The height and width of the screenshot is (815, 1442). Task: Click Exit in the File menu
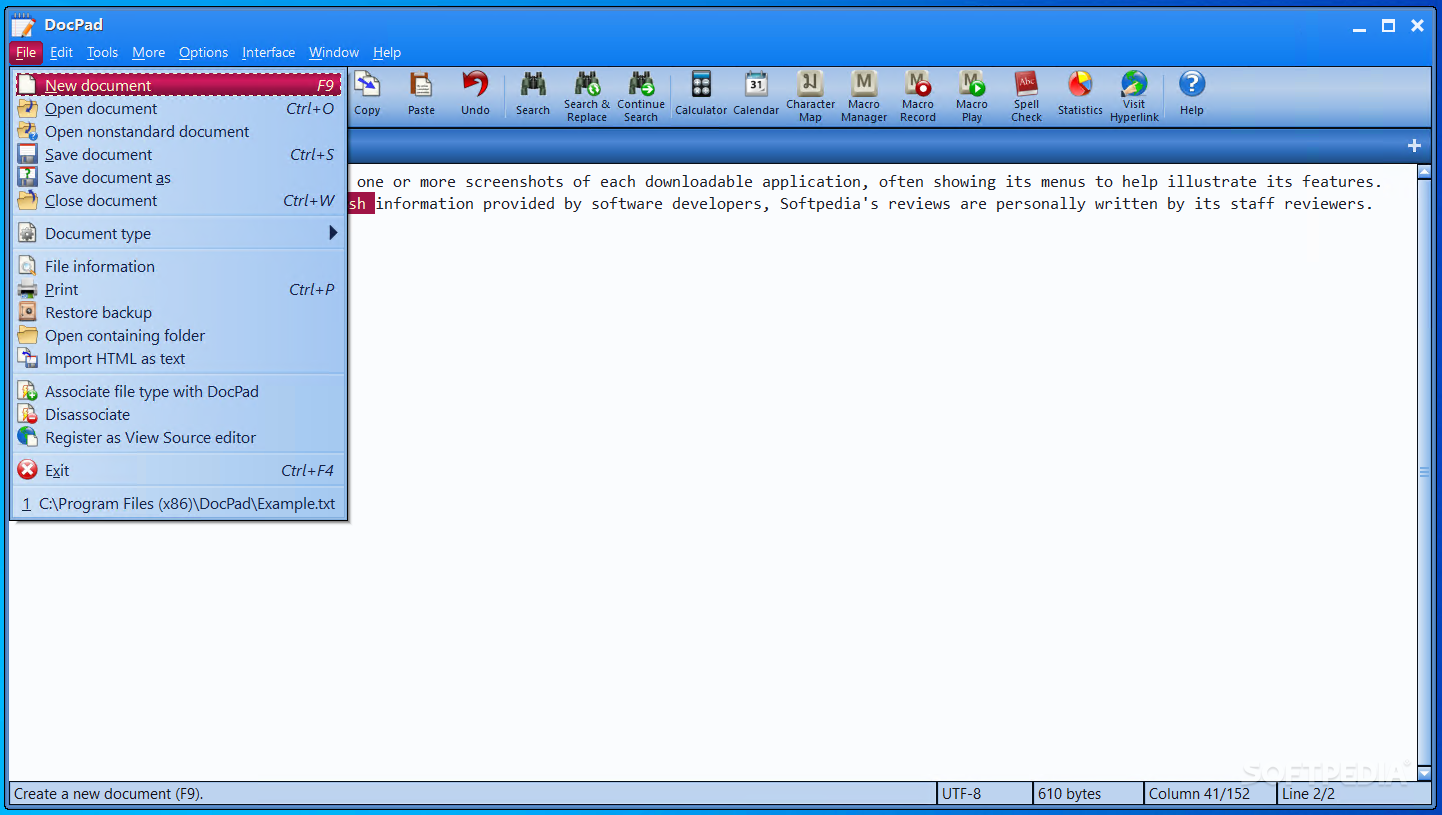[x=179, y=471]
